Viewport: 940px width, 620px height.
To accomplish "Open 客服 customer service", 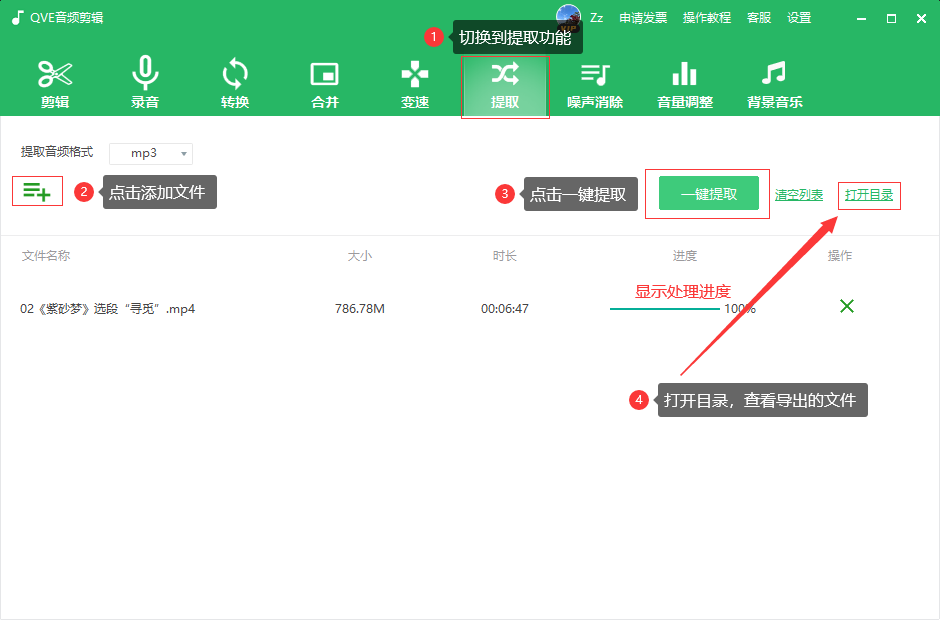I will point(758,17).
